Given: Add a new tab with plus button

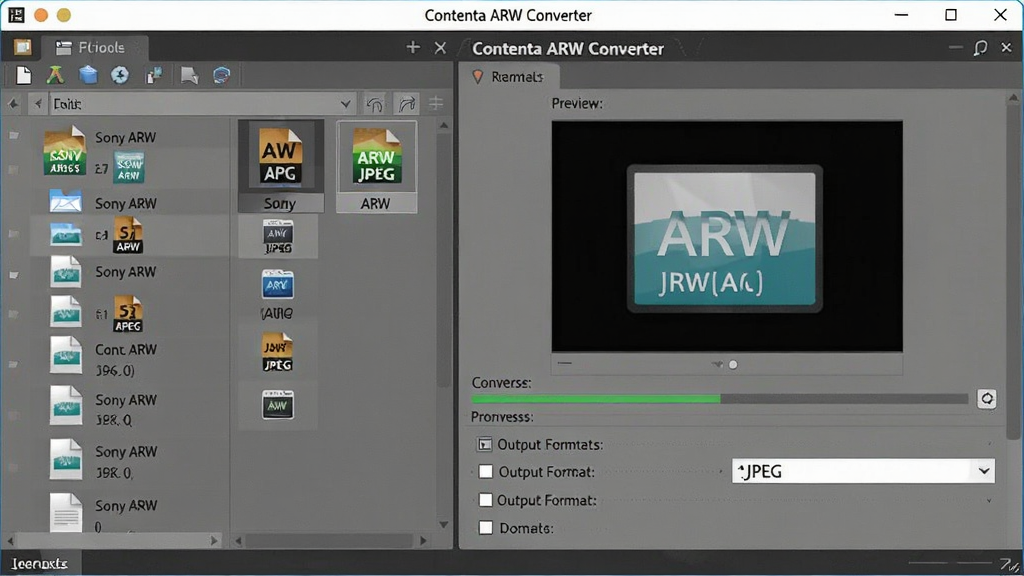Looking at the screenshot, I should 413,47.
